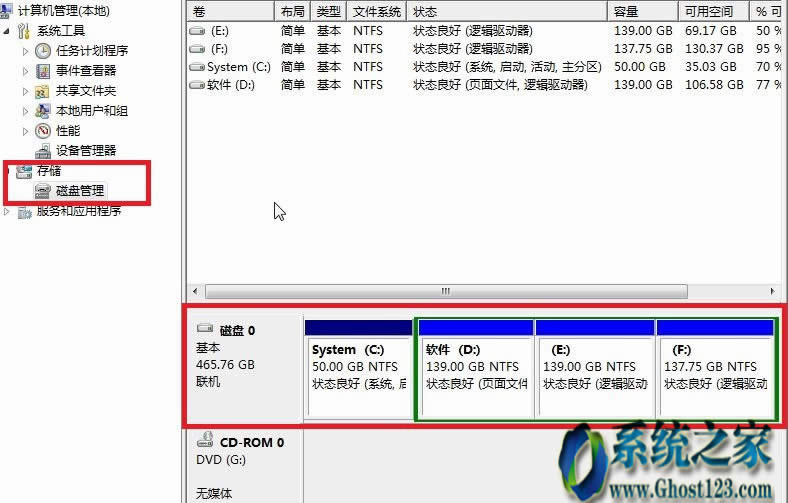Click the volume list right scroll arrow
This screenshot has width=788, height=503.
(x=772, y=291)
